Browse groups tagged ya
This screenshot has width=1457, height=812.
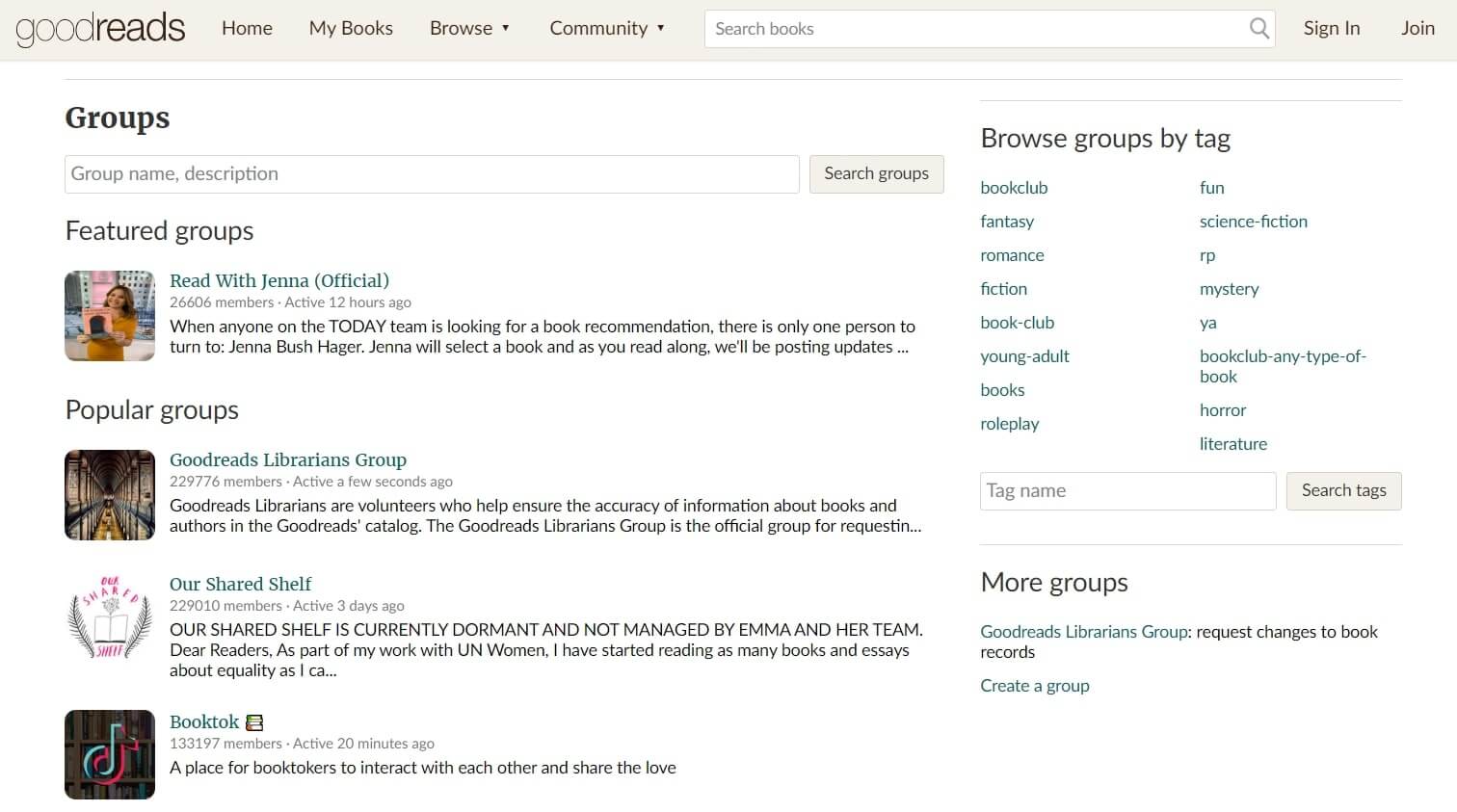pyautogui.click(x=1208, y=323)
